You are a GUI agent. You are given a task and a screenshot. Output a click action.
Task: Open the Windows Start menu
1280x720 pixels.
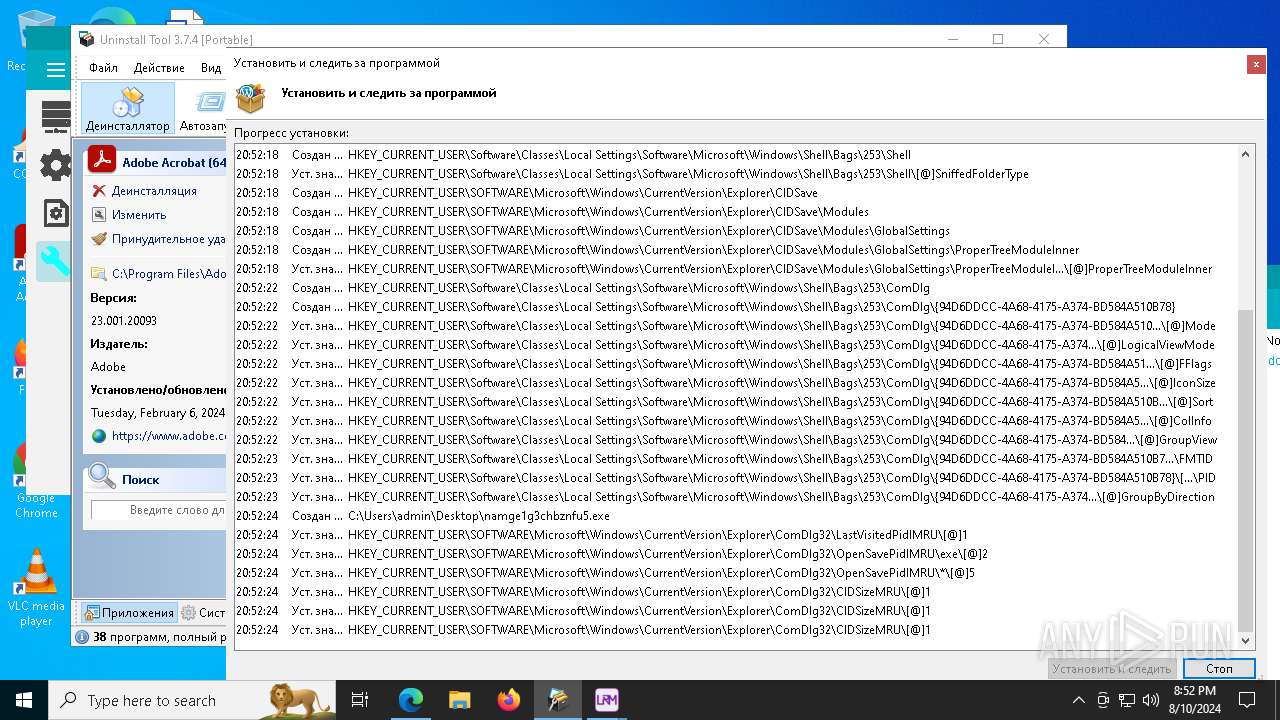tap(24, 700)
